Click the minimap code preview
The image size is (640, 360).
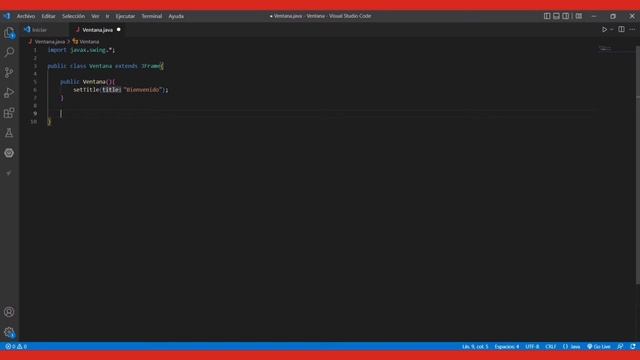[x=605, y=49]
